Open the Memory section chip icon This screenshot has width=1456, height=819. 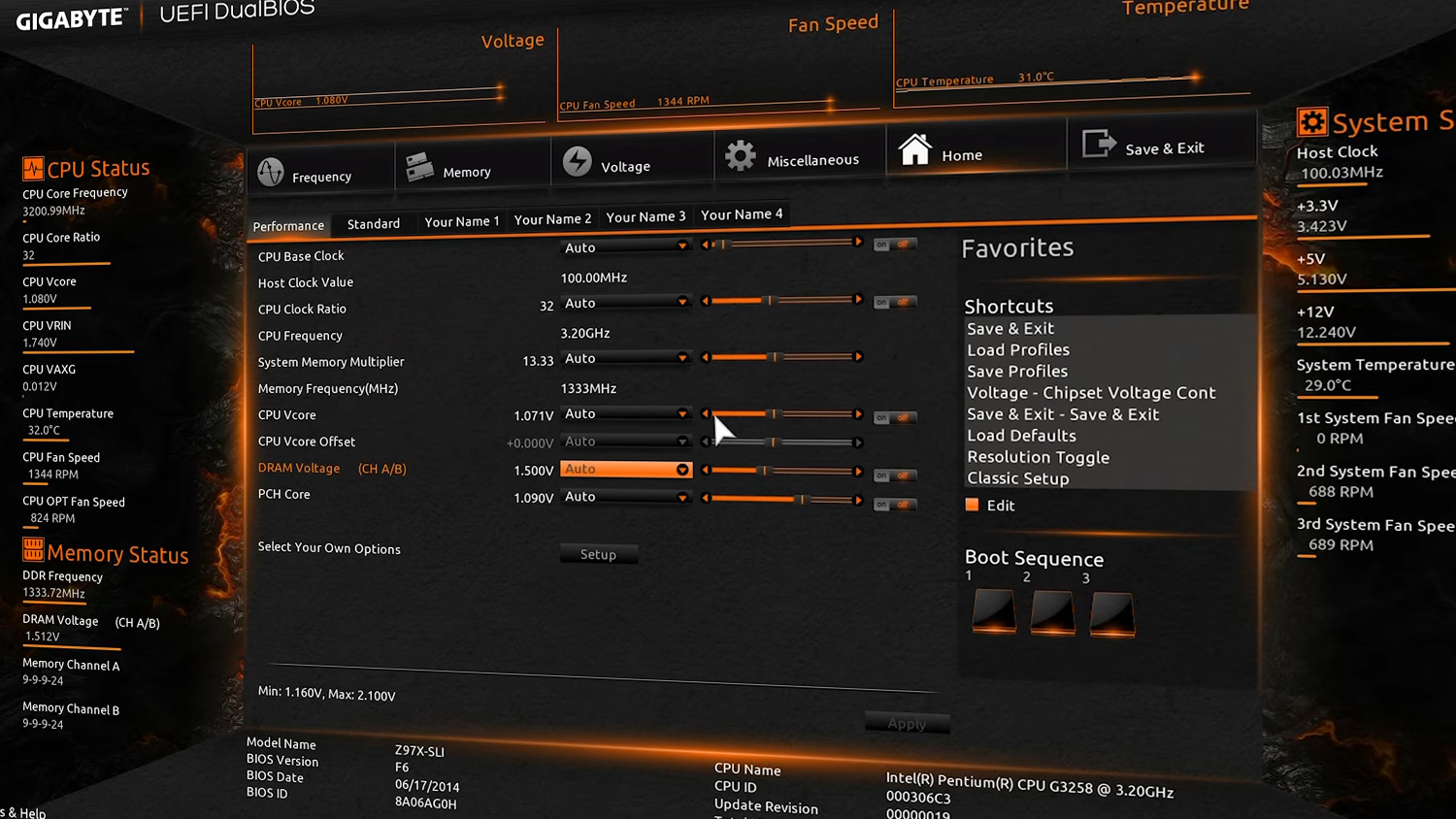pos(419,167)
